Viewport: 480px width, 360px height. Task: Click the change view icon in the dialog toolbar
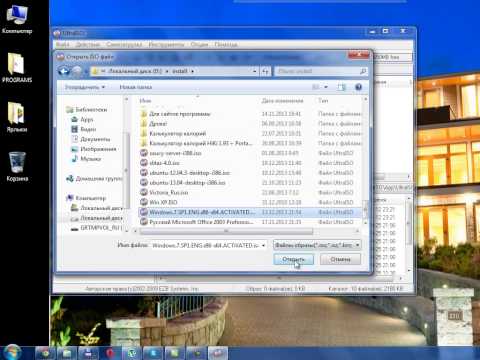(315, 87)
